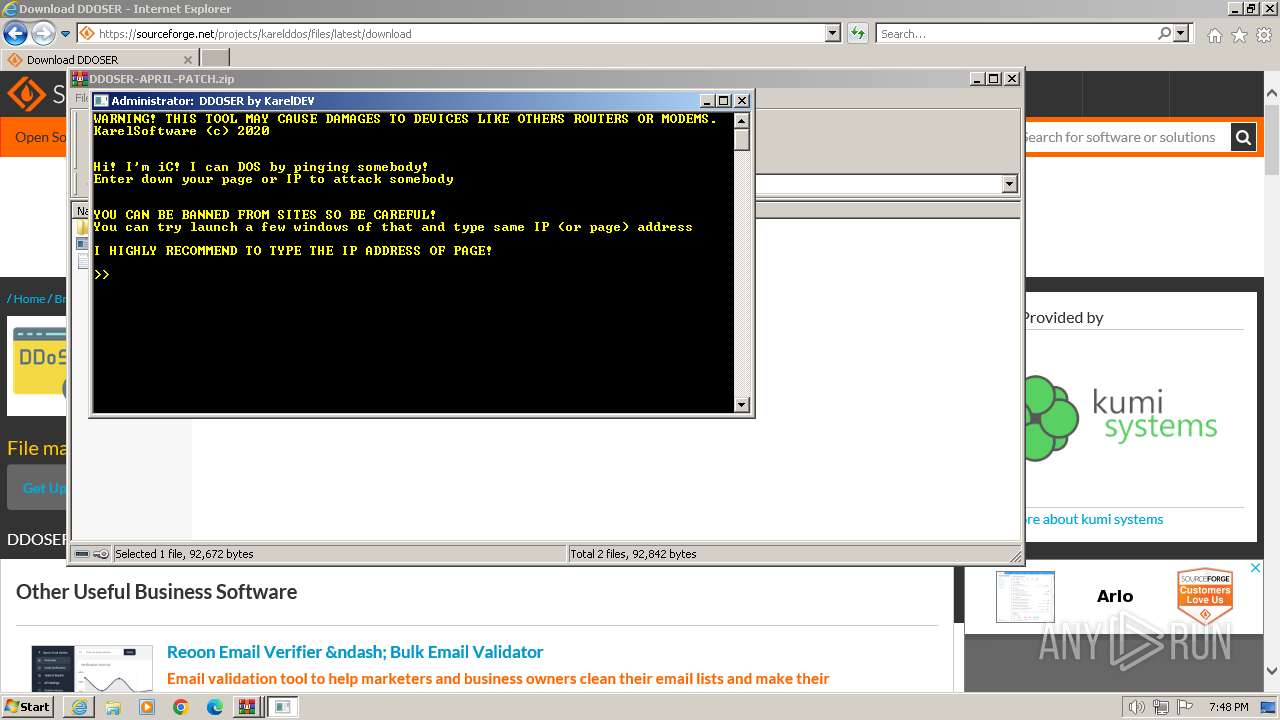Click the console icon in DDOSER title bar
Screen dimensions: 1280x720
(101, 101)
